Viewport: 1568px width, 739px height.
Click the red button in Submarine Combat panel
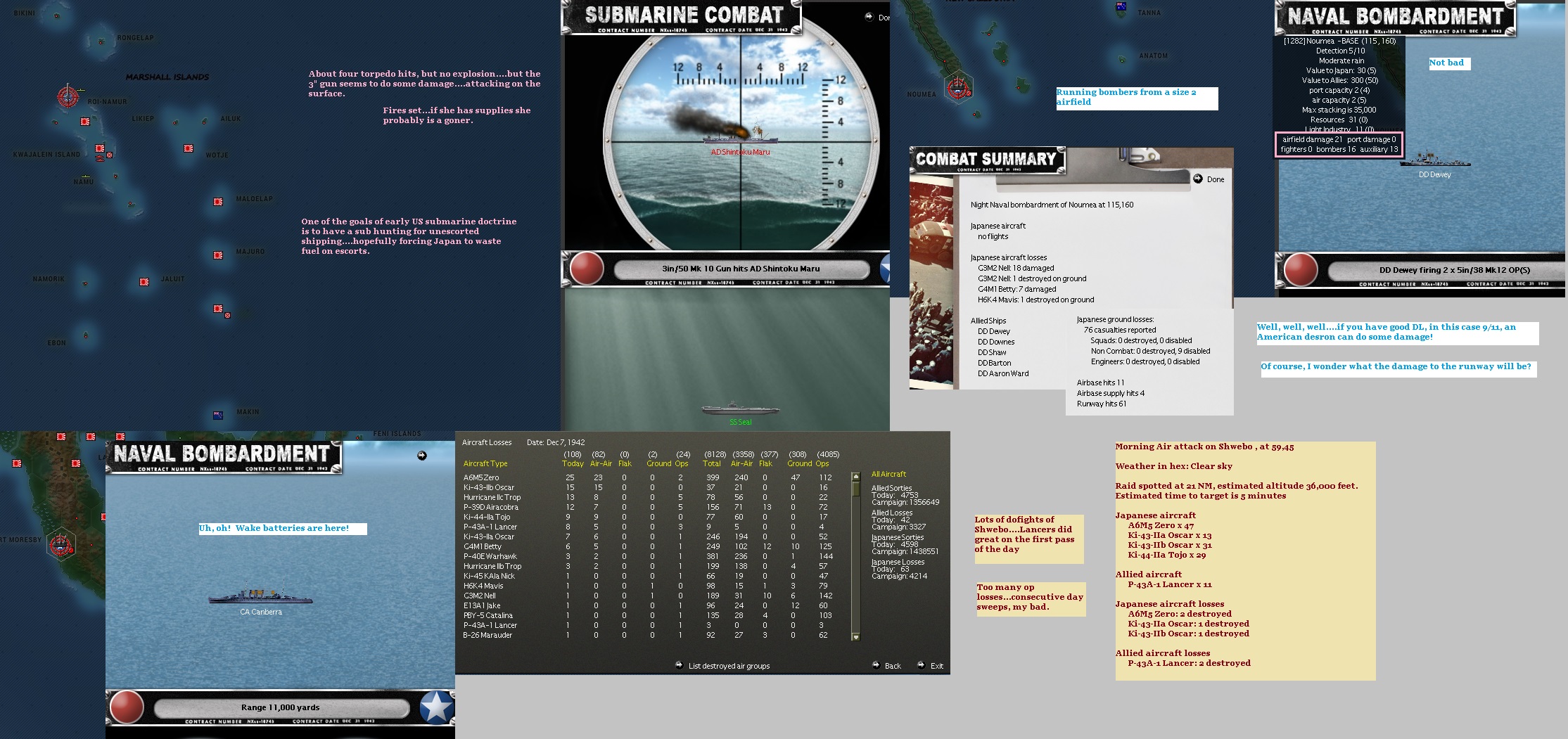pyautogui.click(x=587, y=269)
